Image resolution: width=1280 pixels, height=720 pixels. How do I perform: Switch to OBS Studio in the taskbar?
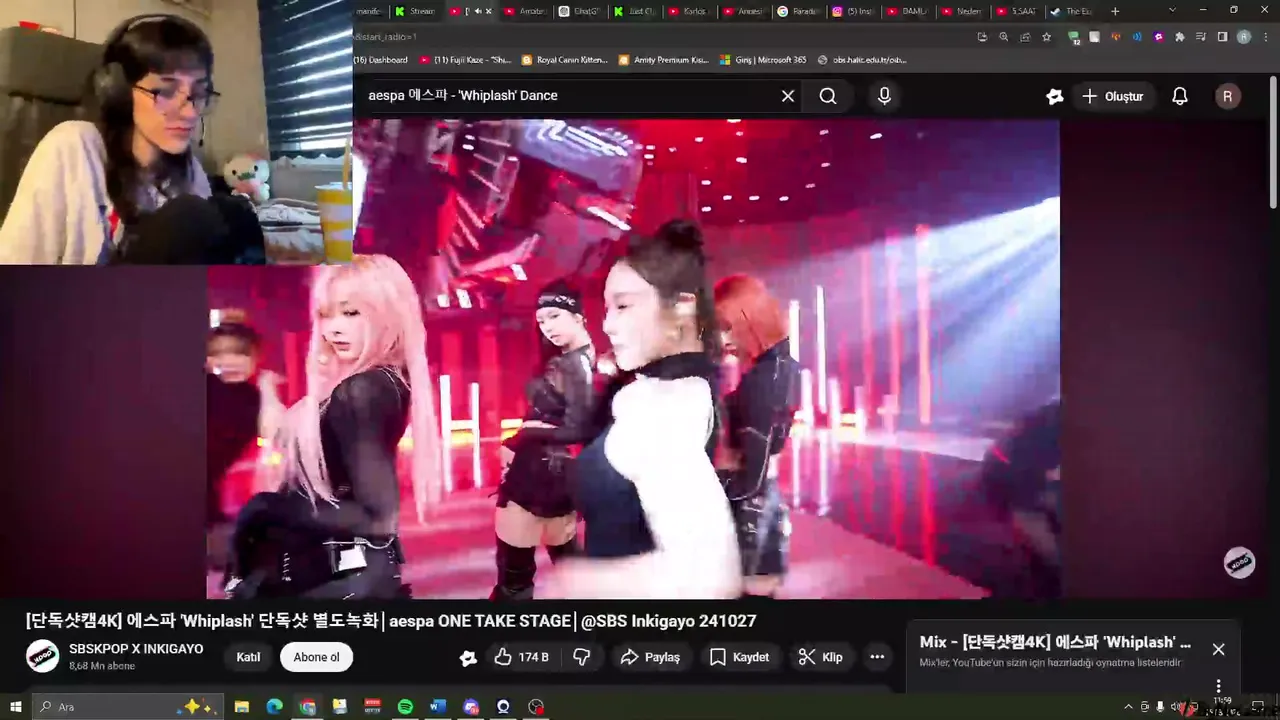tap(536, 707)
